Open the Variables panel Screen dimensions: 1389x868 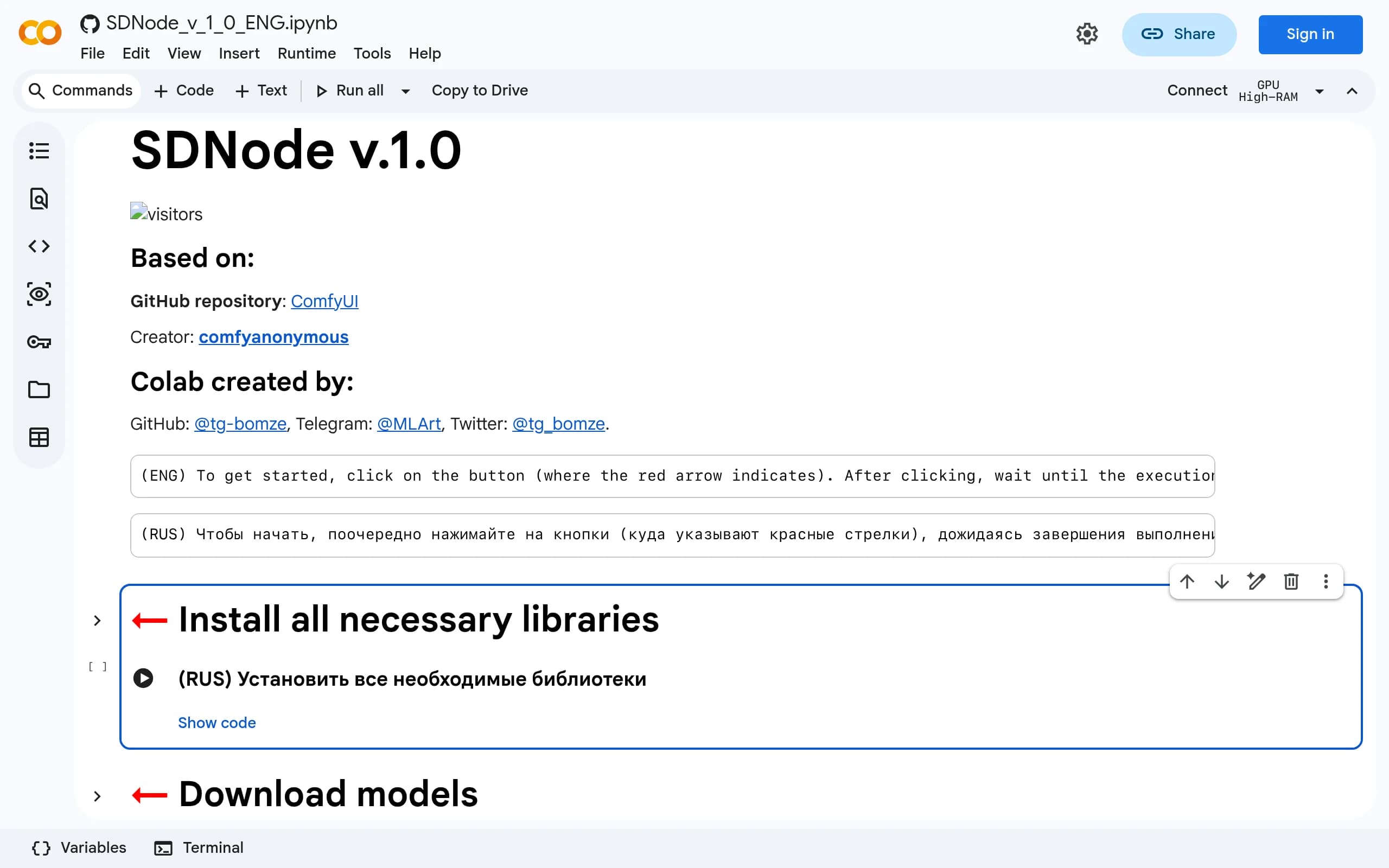(79, 848)
